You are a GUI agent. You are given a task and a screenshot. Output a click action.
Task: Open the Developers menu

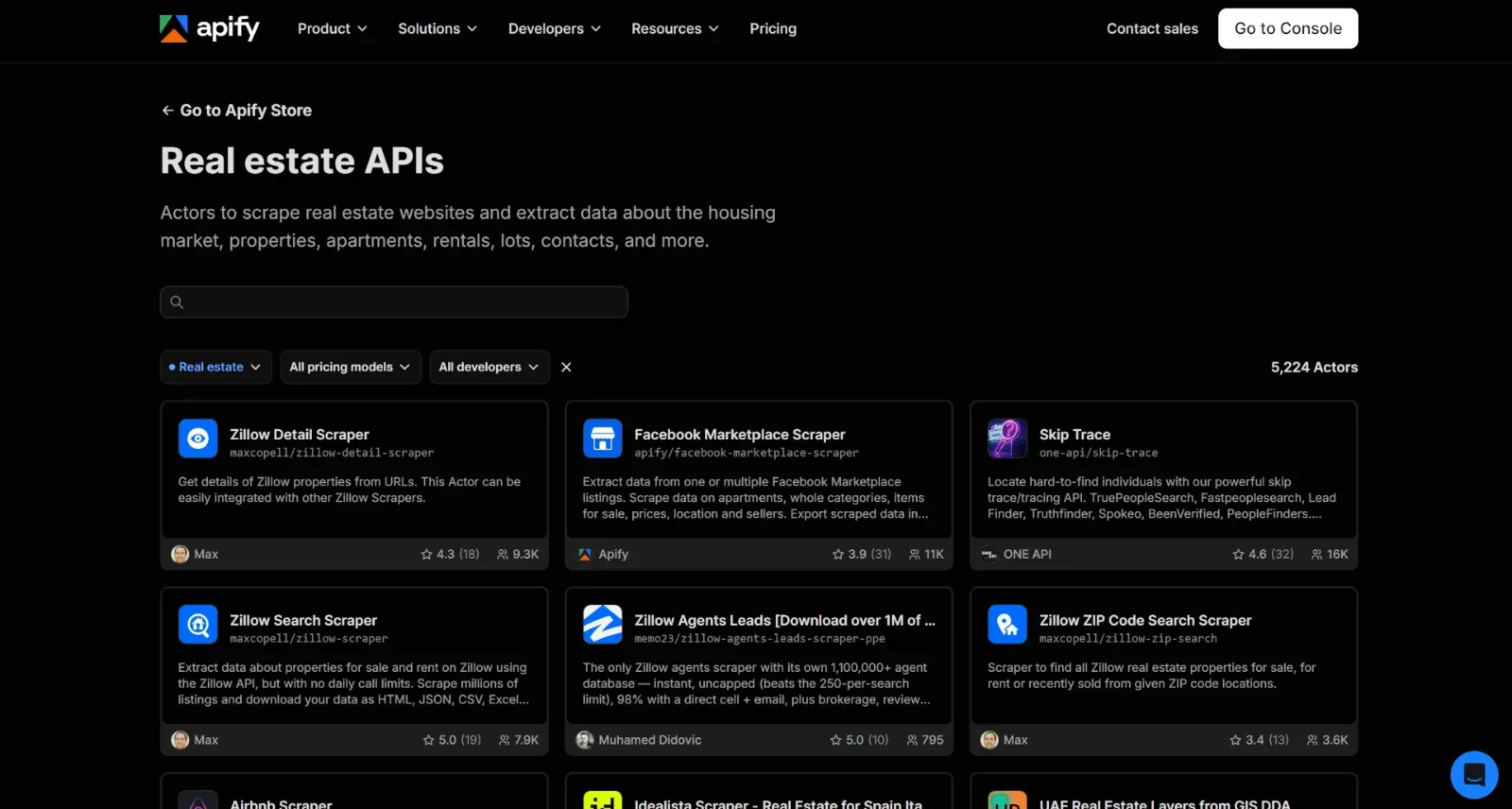555,28
